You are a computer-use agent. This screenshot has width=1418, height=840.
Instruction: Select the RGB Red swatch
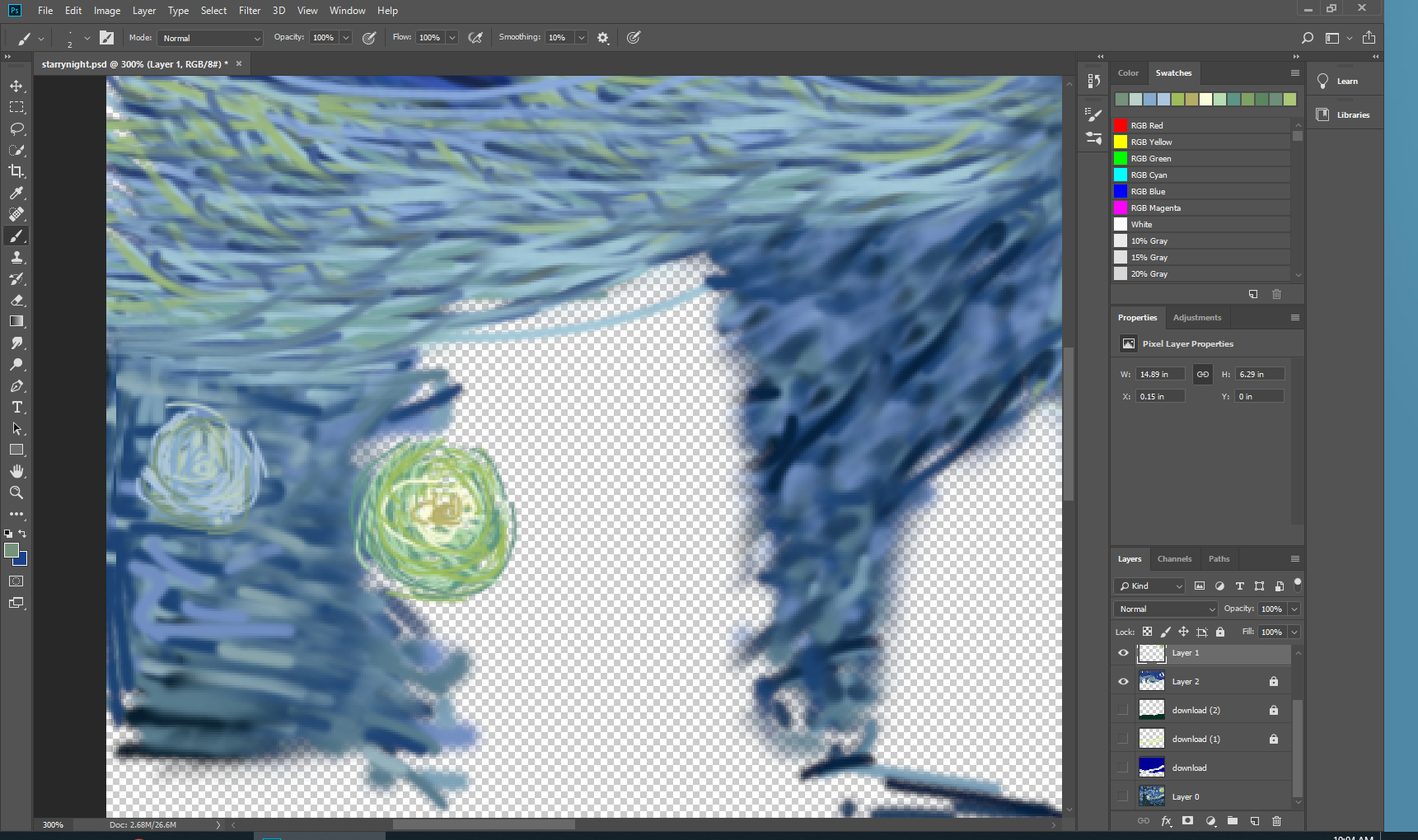(x=1200, y=125)
